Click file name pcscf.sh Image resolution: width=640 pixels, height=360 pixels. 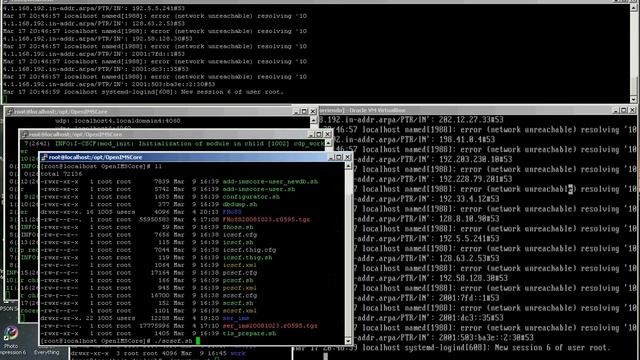click(238, 280)
